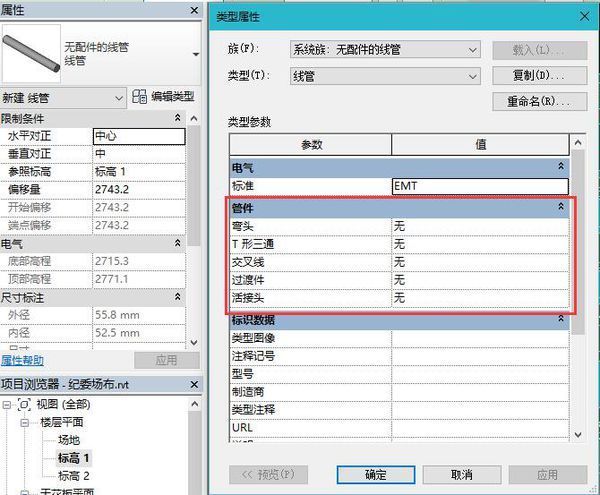The width and height of the screenshot is (600, 495).
Task: Collapse the 标识数据 group chevron
Action: tap(560, 321)
